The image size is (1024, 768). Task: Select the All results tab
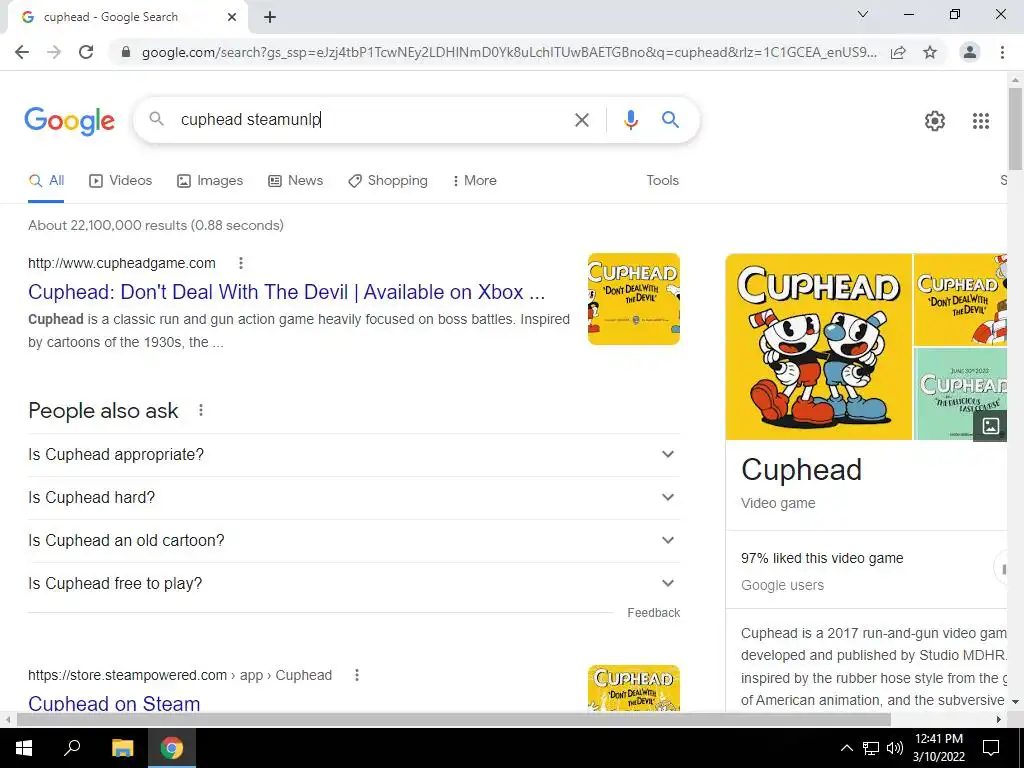coord(46,181)
